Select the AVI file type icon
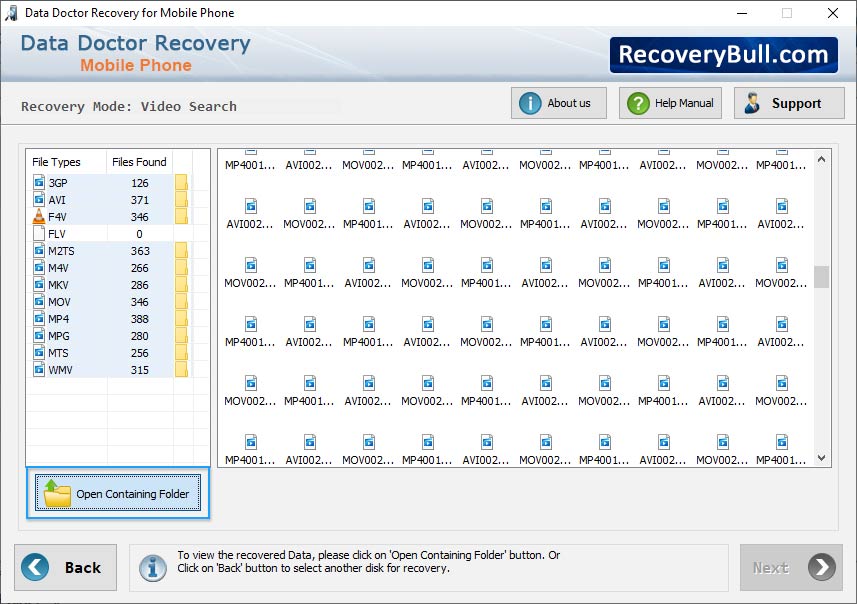 coord(39,200)
